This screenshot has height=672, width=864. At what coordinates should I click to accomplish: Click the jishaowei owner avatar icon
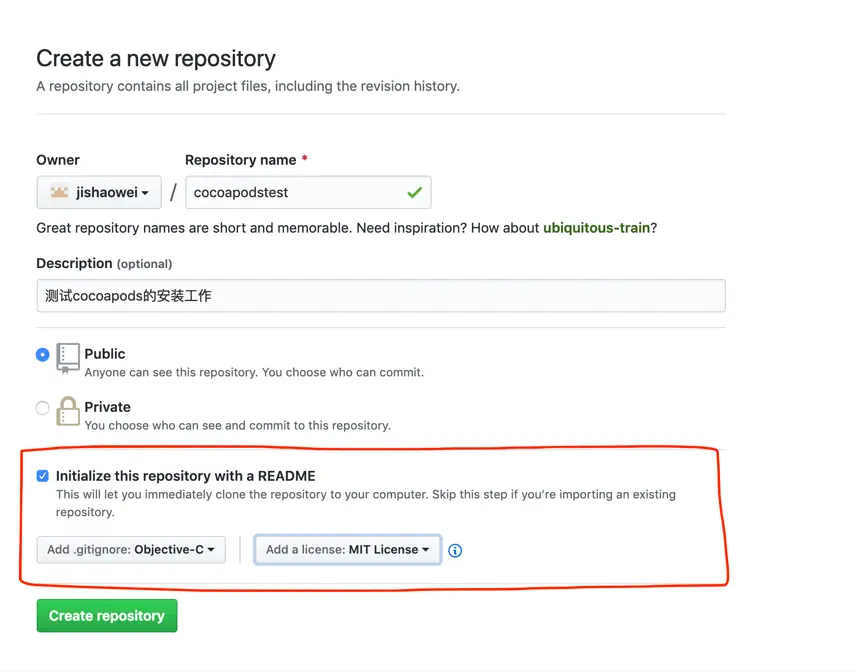59,192
